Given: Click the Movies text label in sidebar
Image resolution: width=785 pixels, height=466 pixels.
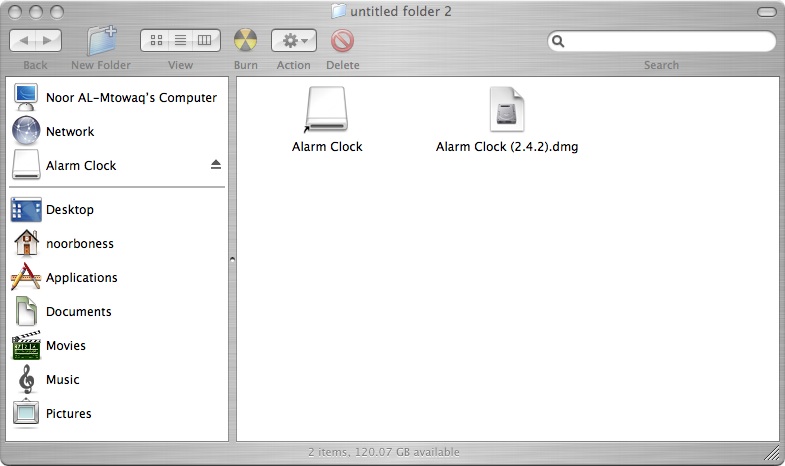Looking at the screenshot, I should coord(66,345).
